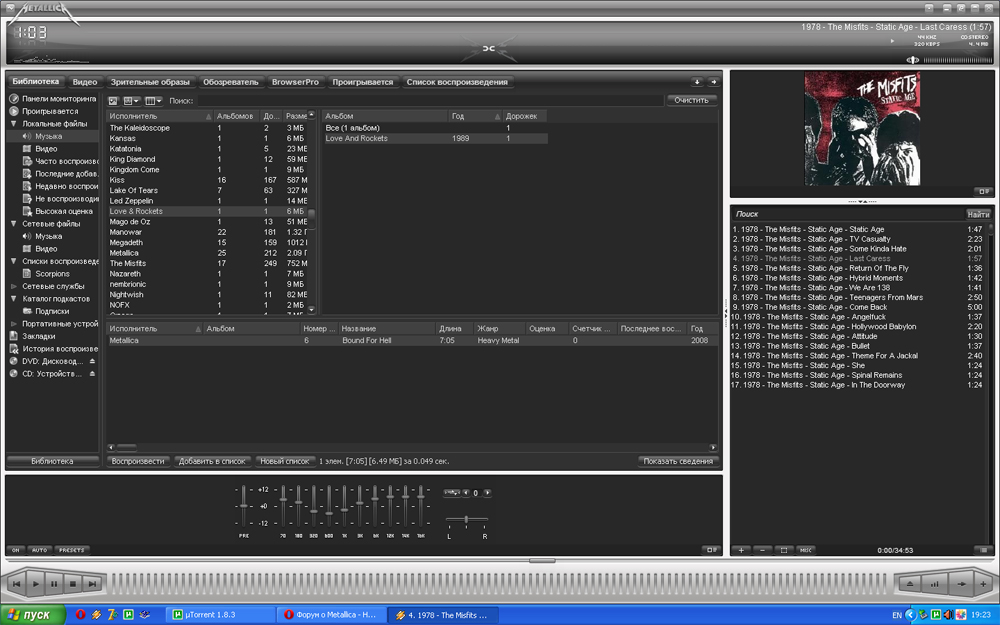Click the speaker icon beside volume bar

coord(911,60)
